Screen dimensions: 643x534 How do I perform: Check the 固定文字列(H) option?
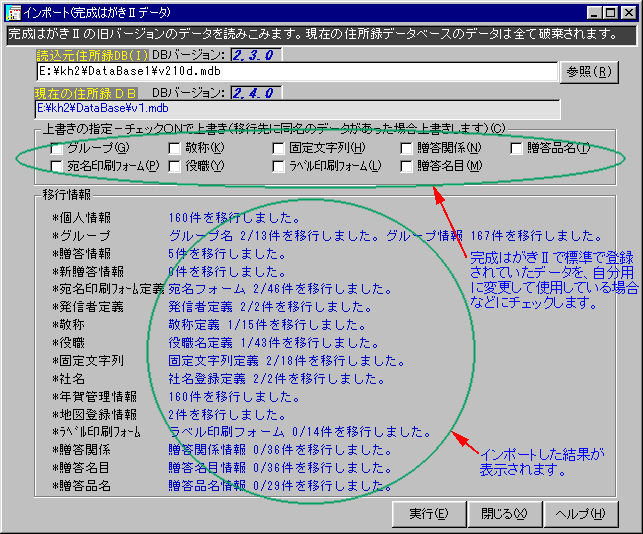pyautogui.click(x=278, y=149)
